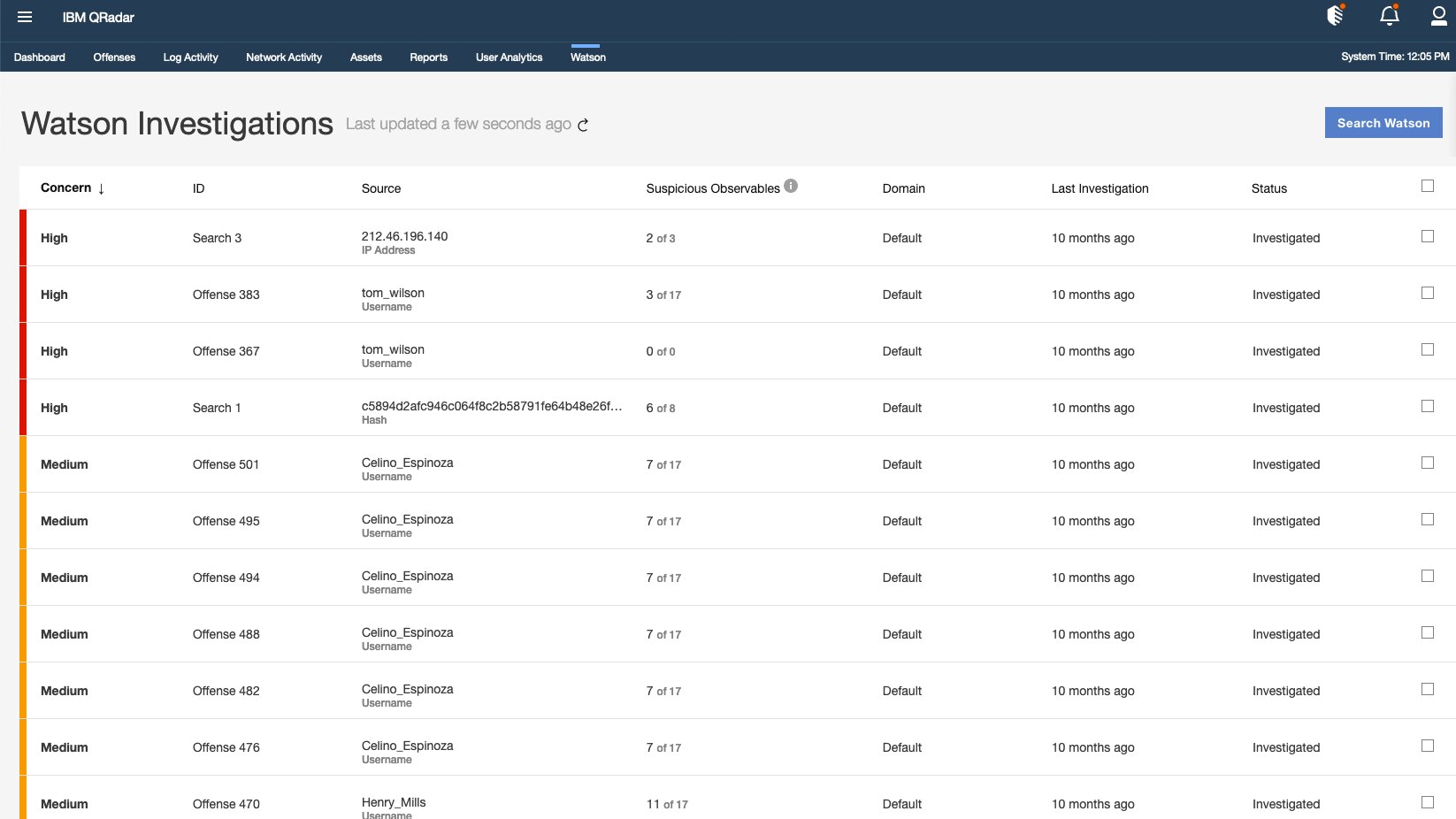Sort by the Concern column header
Viewport: 1456px width, 819px height.
coord(66,188)
